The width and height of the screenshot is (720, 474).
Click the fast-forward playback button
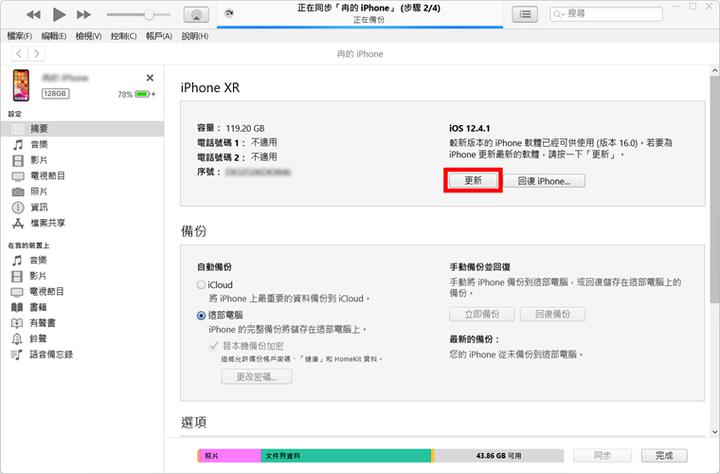(x=84, y=15)
